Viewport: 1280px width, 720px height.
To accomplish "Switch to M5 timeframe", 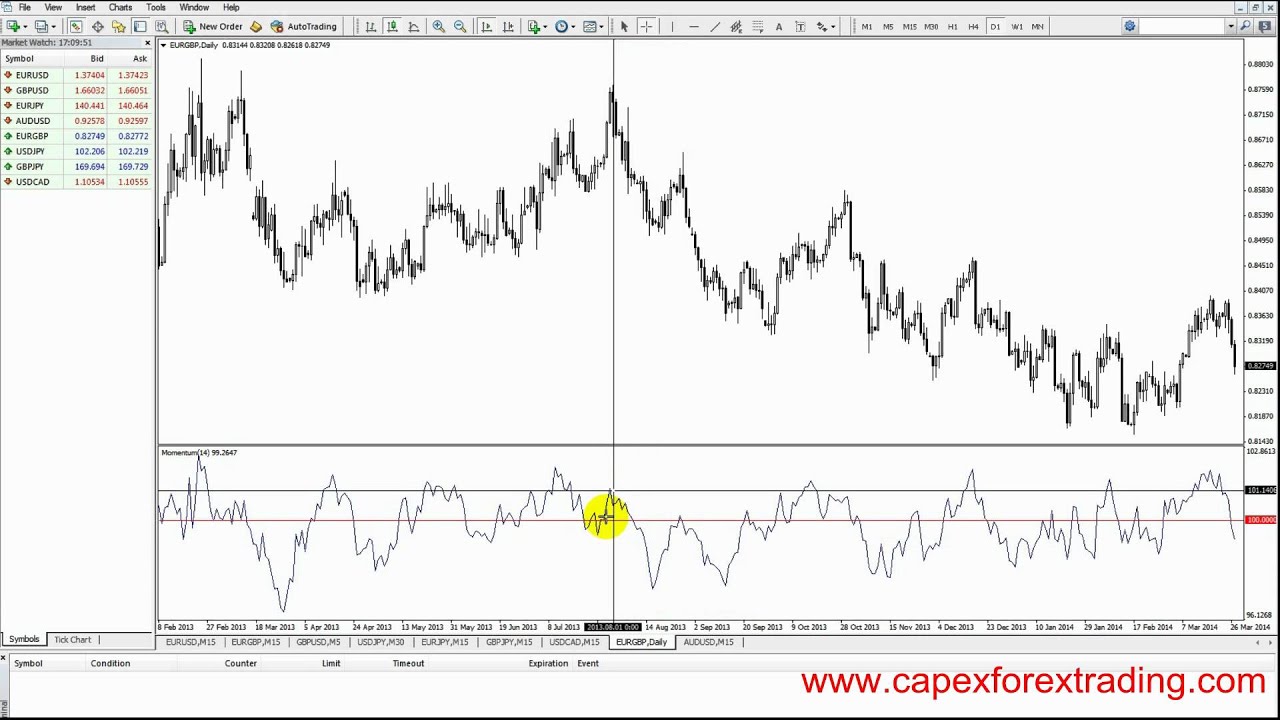I will pyautogui.click(x=888, y=26).
